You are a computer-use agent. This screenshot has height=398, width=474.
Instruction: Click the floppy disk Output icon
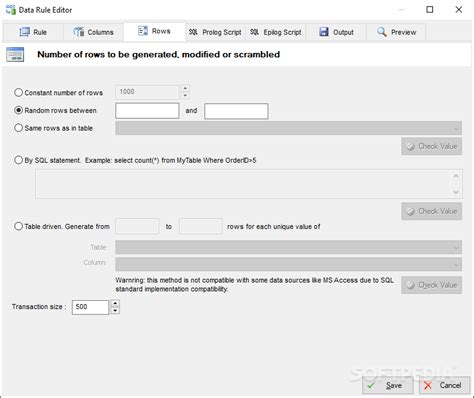(x=324, y=32)
